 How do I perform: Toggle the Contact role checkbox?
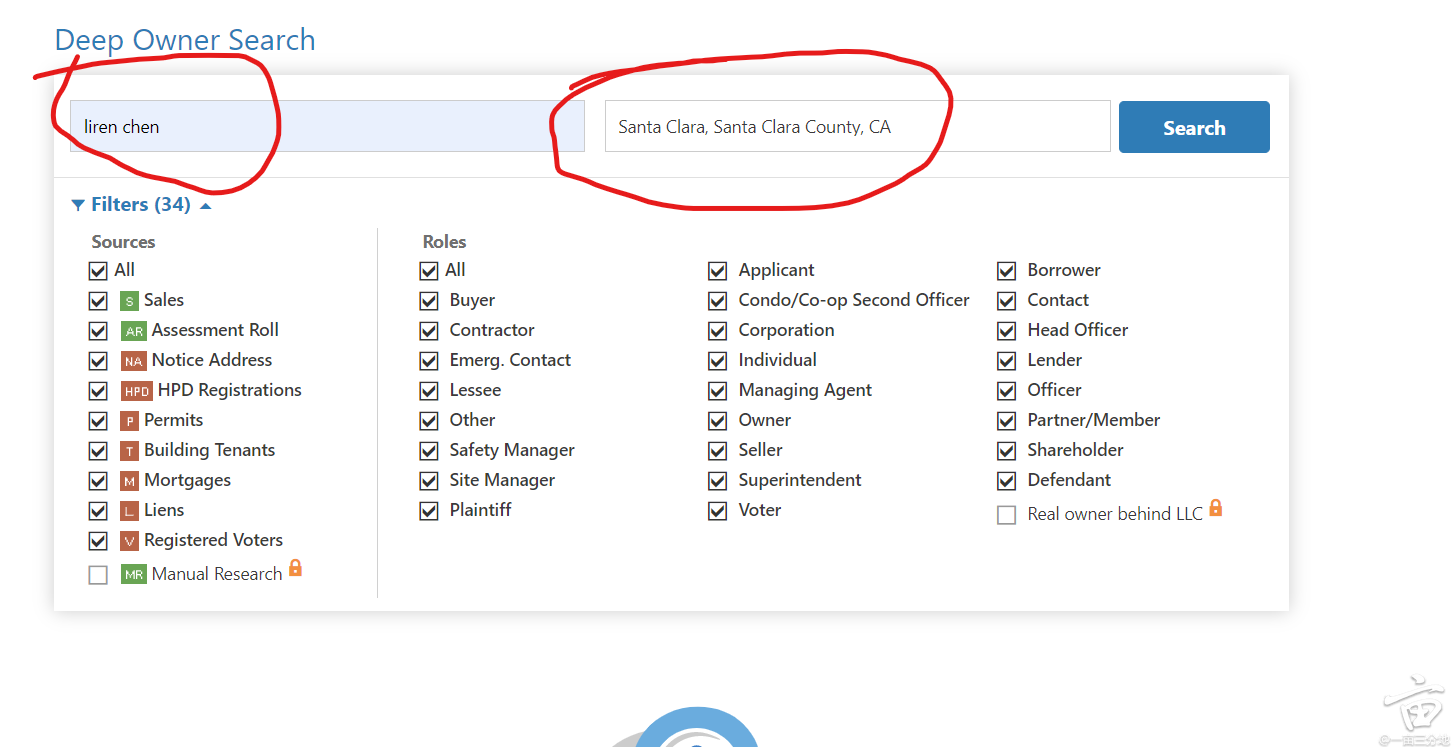(1007, 301)
